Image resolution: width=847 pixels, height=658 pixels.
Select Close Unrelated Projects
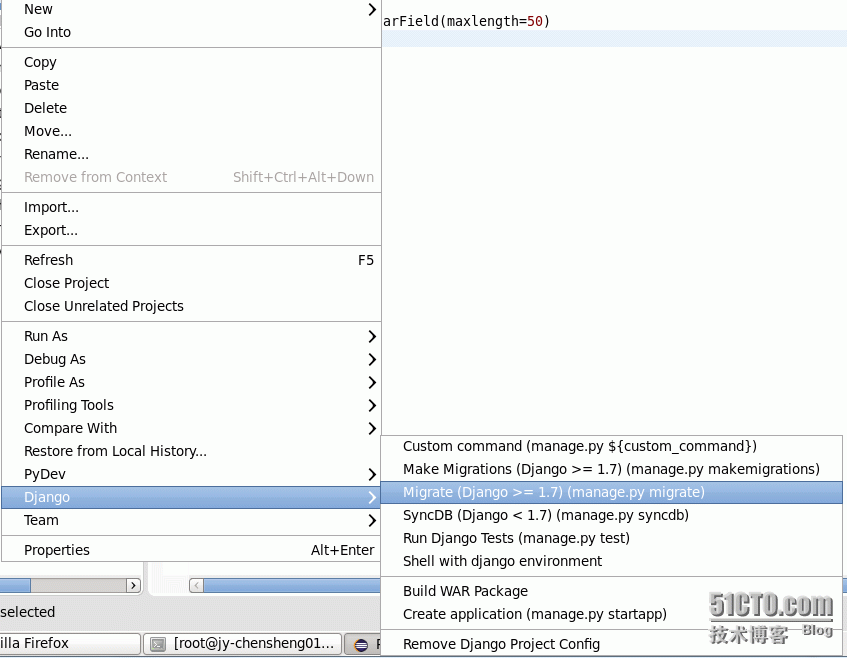click(x=191, y=306)
